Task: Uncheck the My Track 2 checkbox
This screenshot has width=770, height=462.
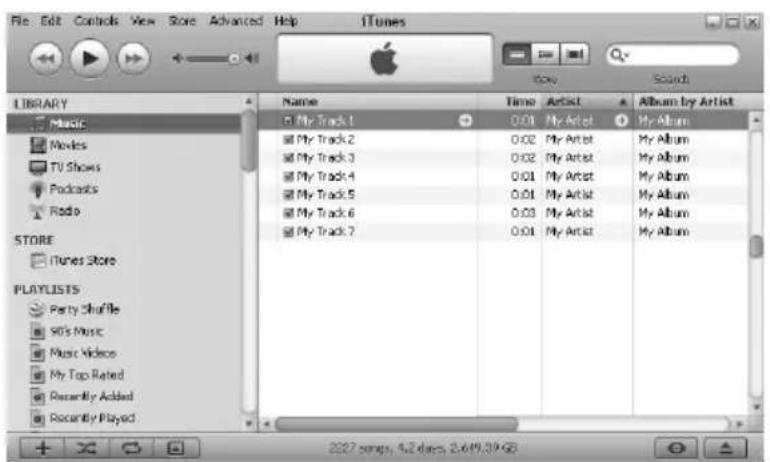Action: tap(288, 139)
